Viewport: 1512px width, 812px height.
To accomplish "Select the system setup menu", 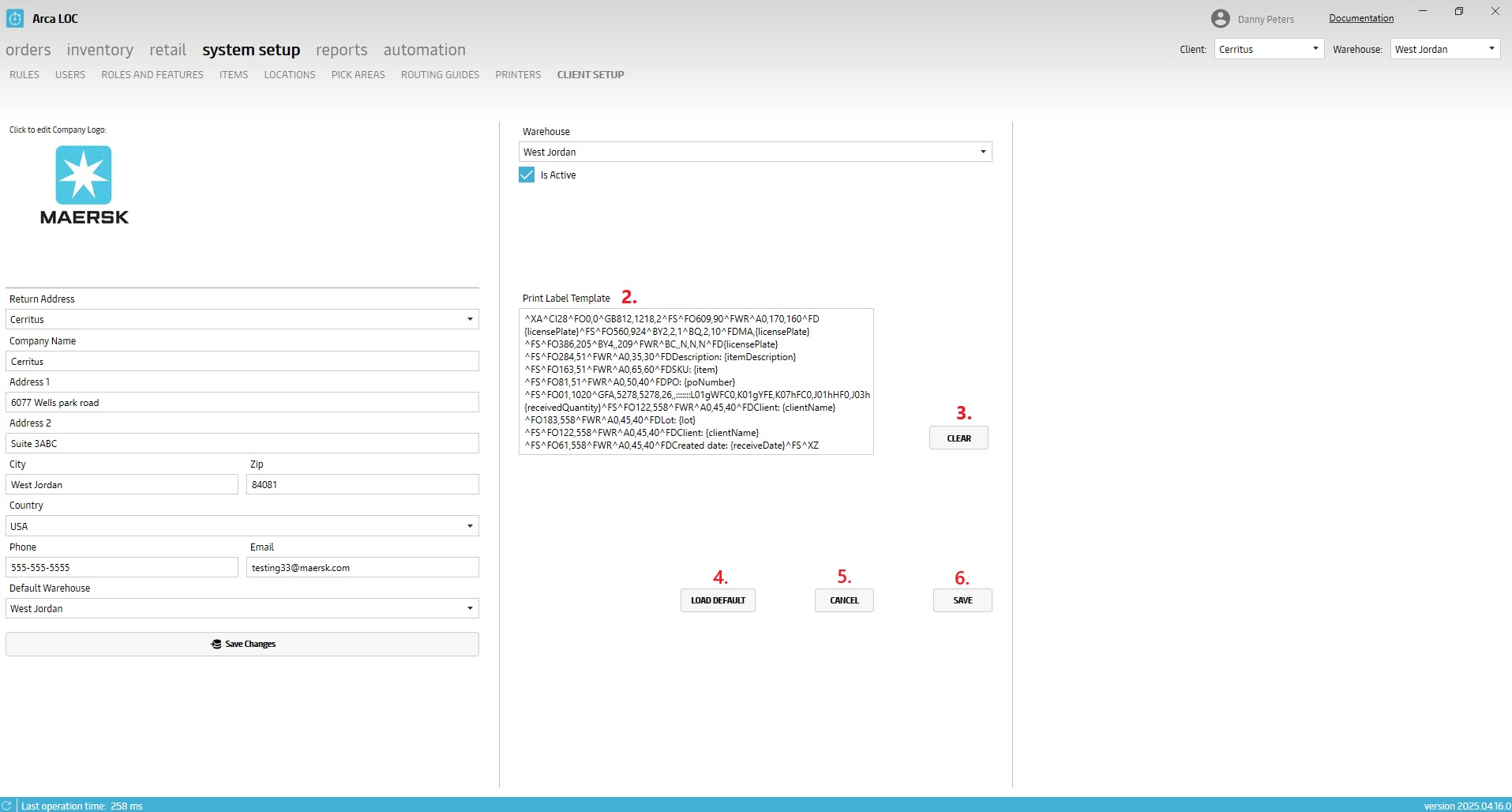I will [251, 50].
